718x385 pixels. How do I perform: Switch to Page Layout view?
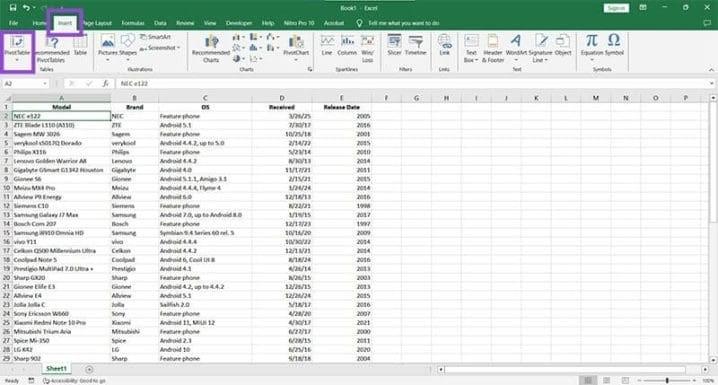point(607,380)
